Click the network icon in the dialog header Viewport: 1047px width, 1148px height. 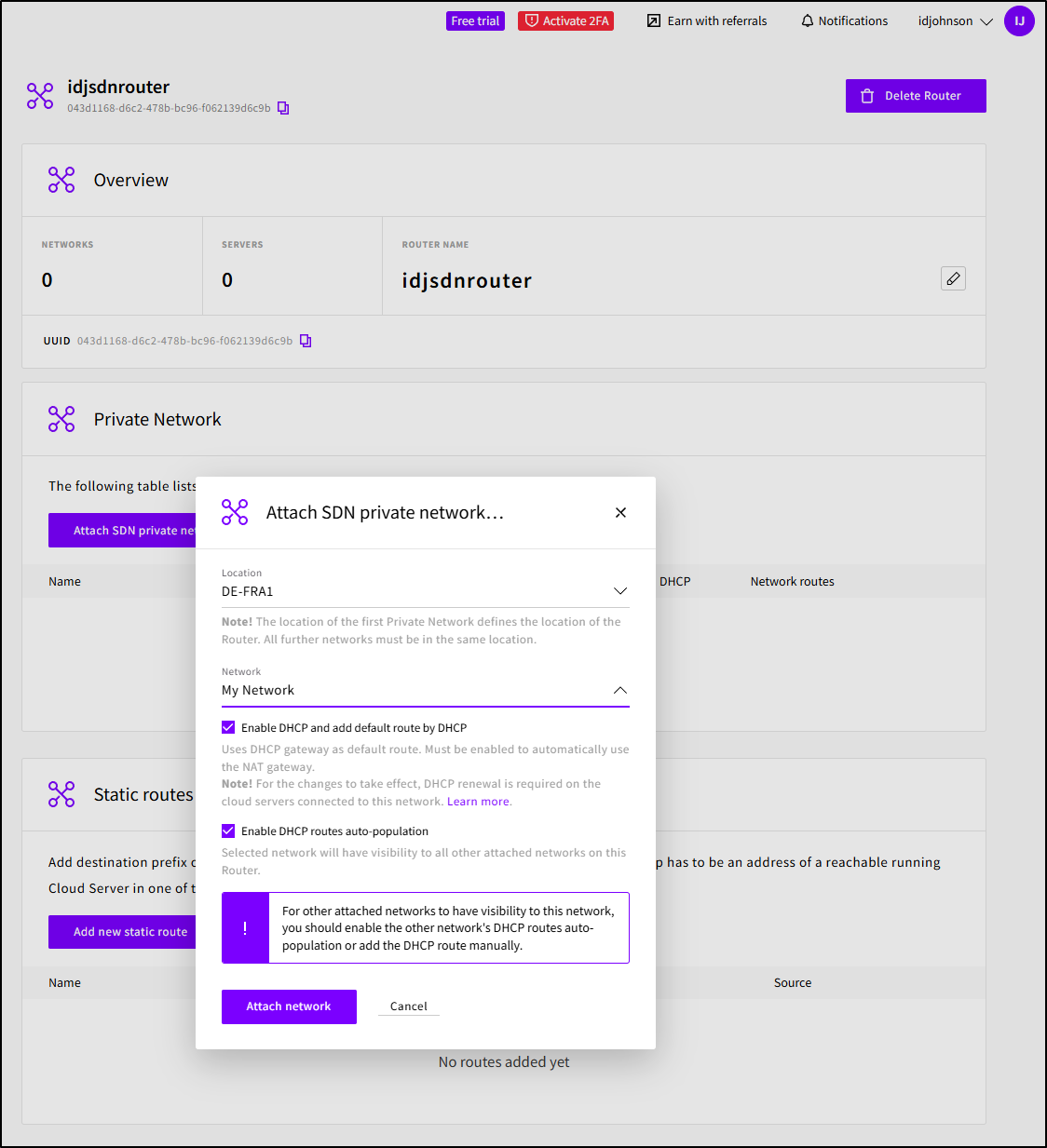(x=235, y=512)
